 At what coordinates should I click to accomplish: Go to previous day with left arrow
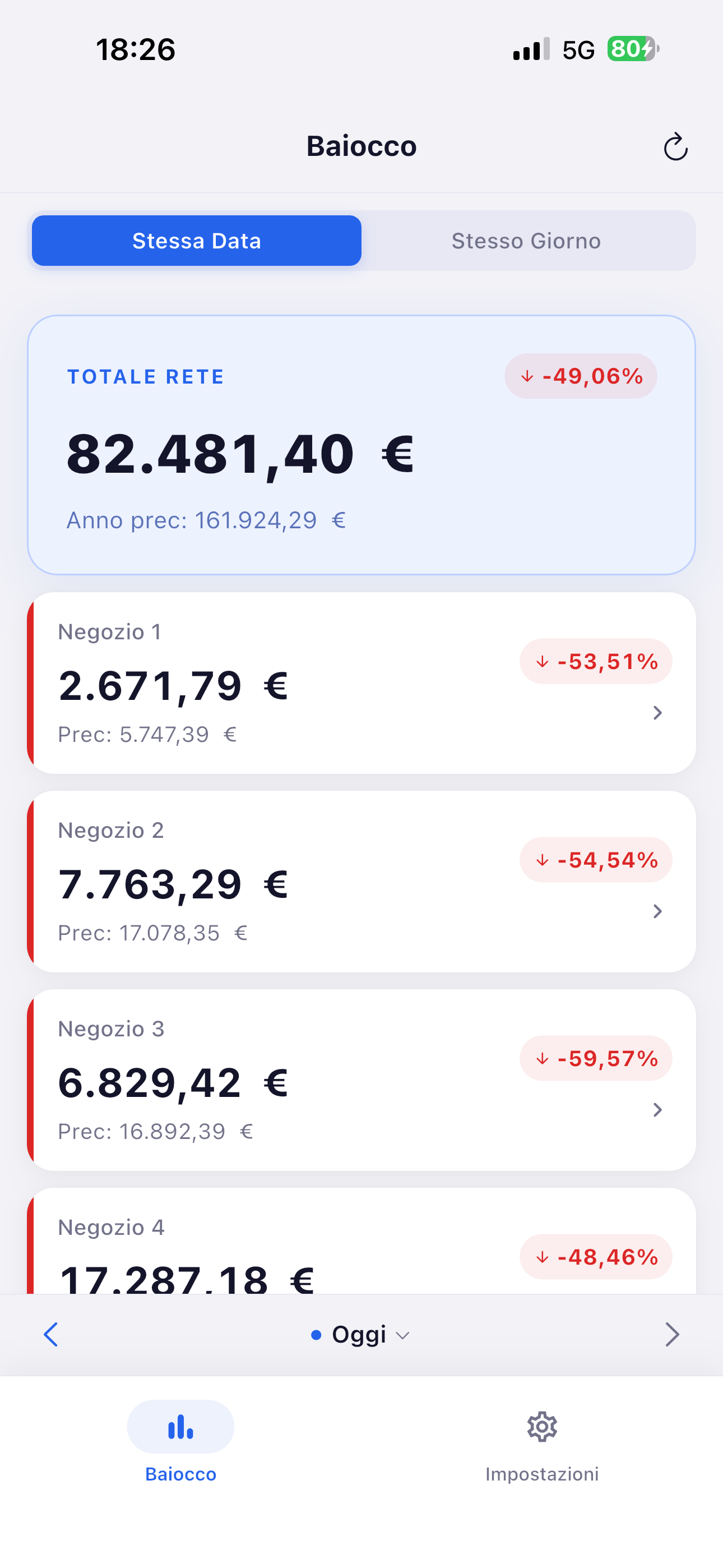[51, 1334]
